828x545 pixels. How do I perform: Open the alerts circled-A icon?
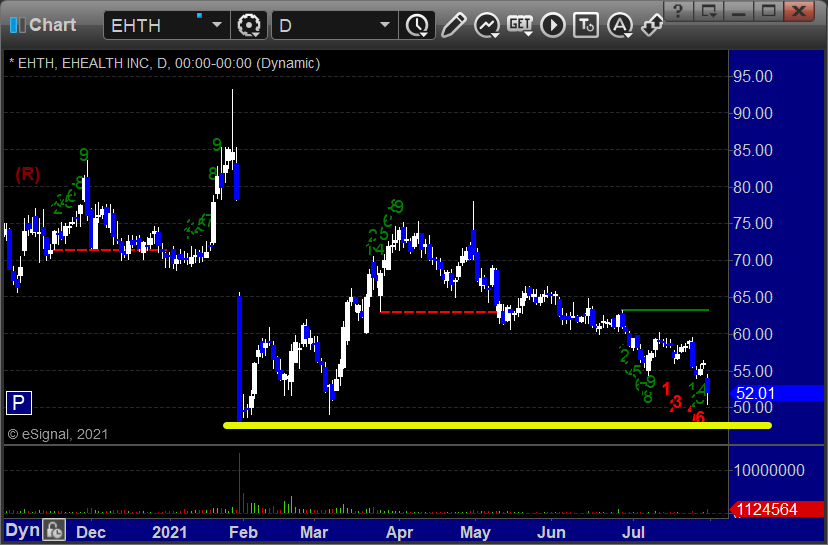[x=620, y=25]
